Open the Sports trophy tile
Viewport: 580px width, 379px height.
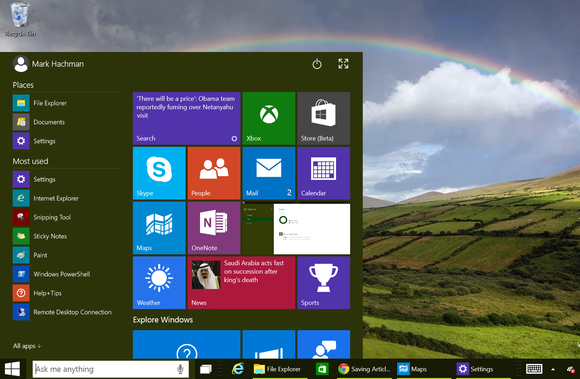click(324, 282)
